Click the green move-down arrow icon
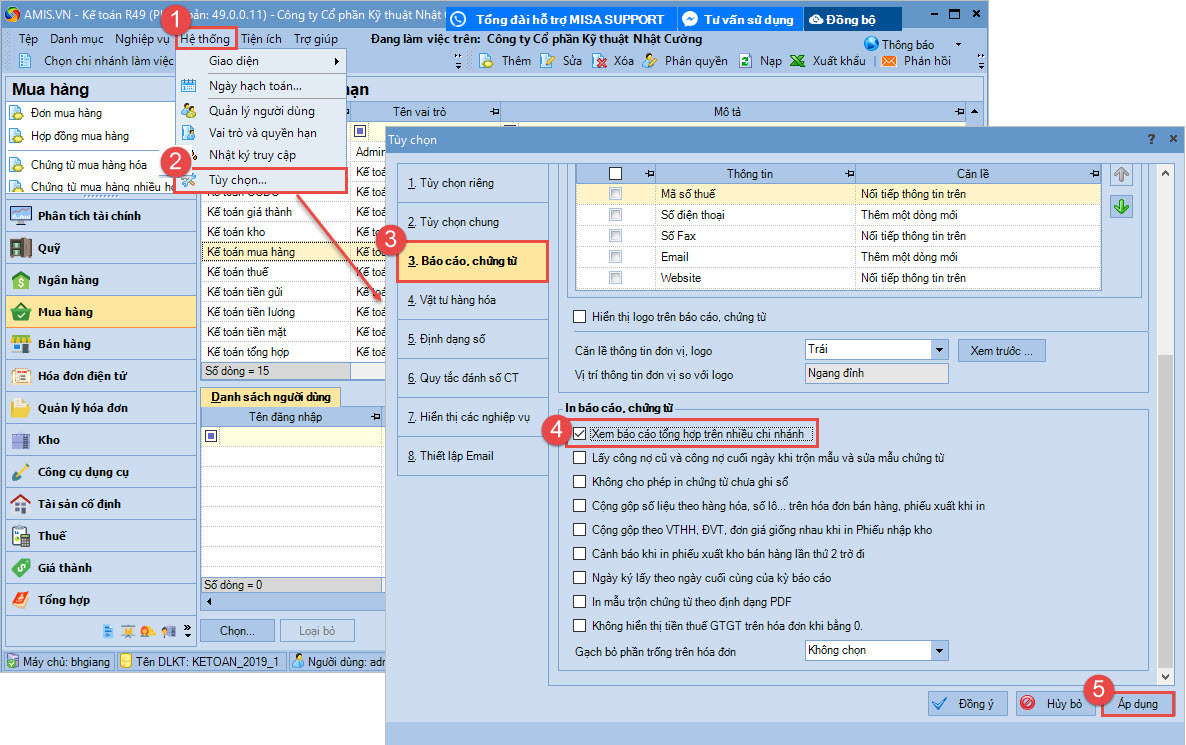This screenshot has height=745, width=1186. click(x=1121, y=207)
